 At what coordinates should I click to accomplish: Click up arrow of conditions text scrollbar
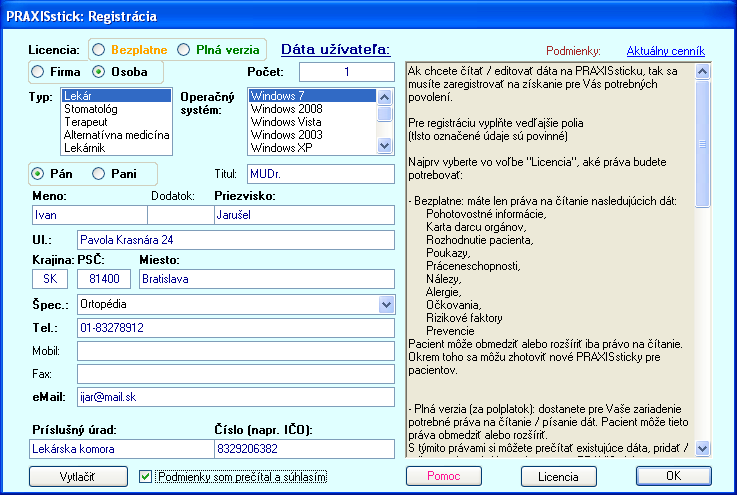[x=702, y=71]
